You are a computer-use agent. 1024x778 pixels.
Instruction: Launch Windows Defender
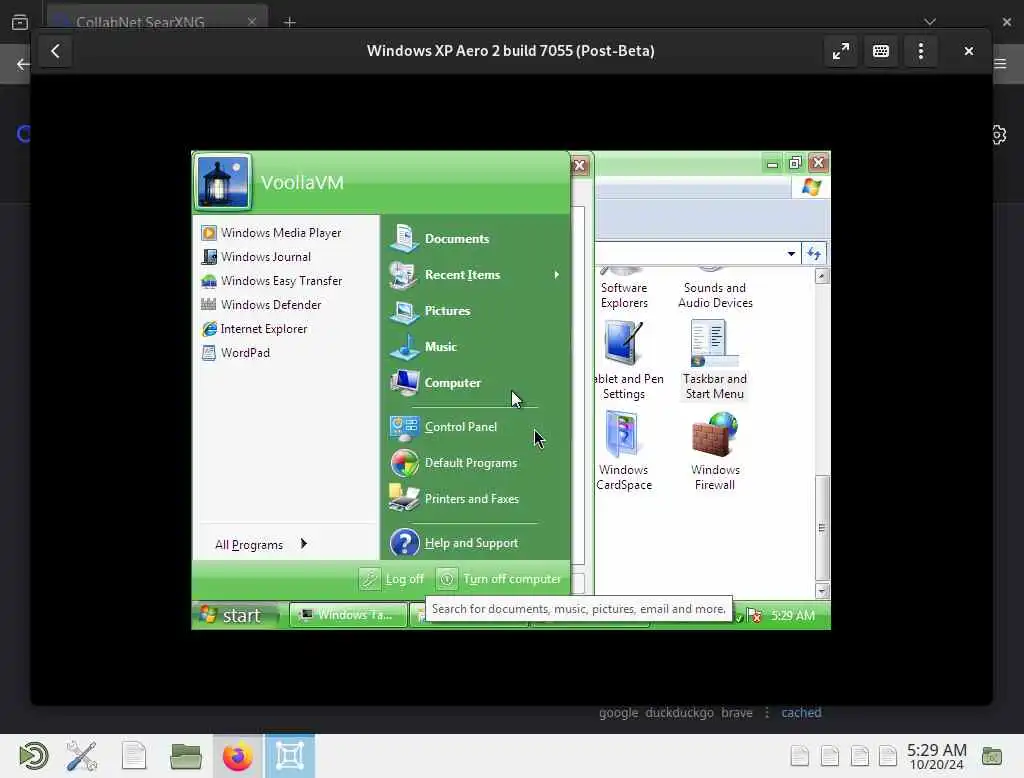coord(261,304)
